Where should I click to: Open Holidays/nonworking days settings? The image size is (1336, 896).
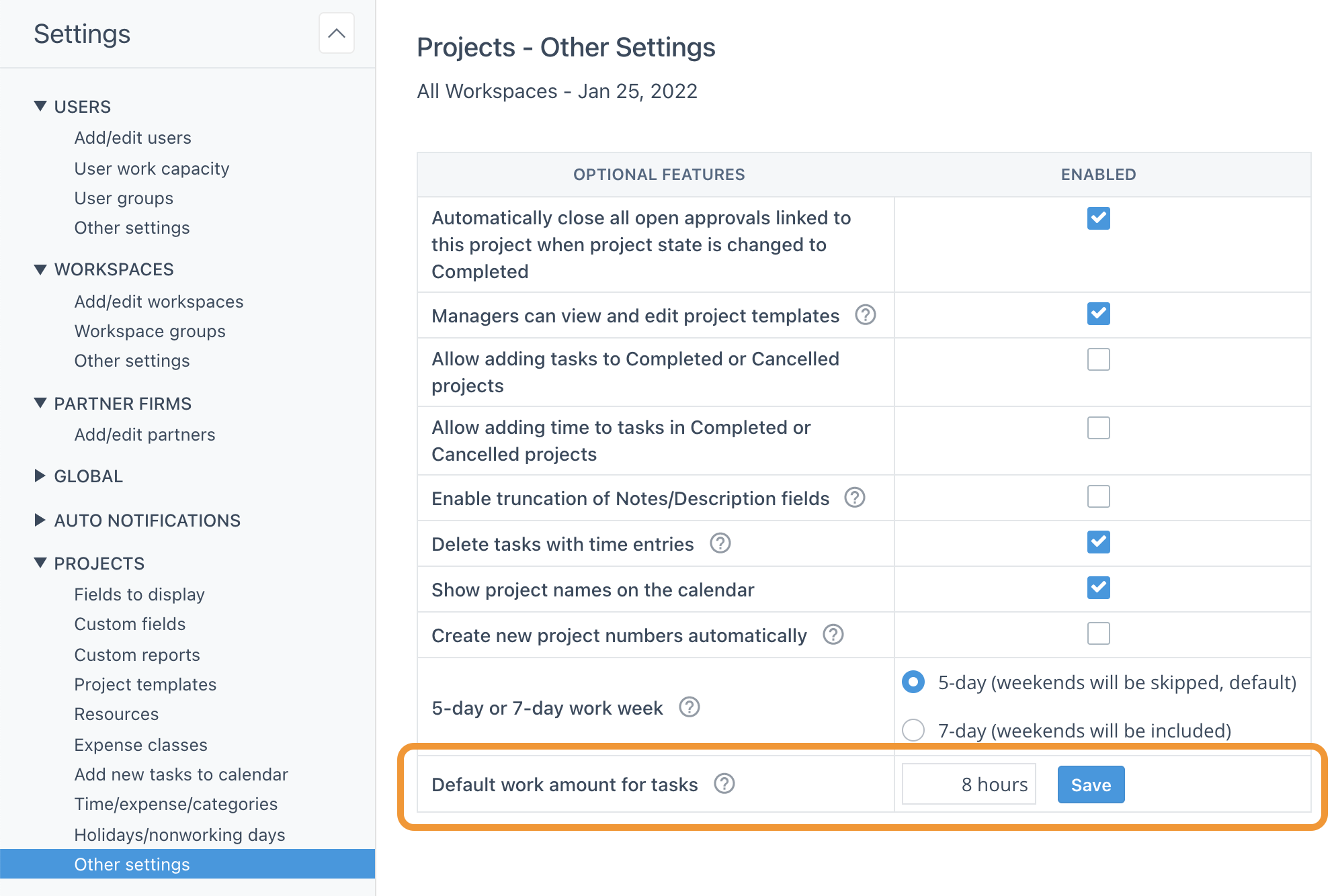point(179,835)
